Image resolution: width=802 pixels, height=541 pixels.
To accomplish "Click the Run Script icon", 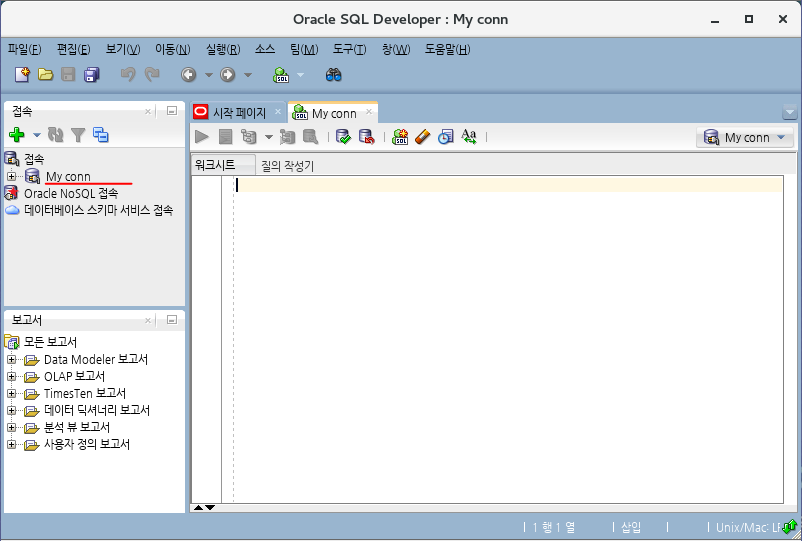I will coord(226,137).
